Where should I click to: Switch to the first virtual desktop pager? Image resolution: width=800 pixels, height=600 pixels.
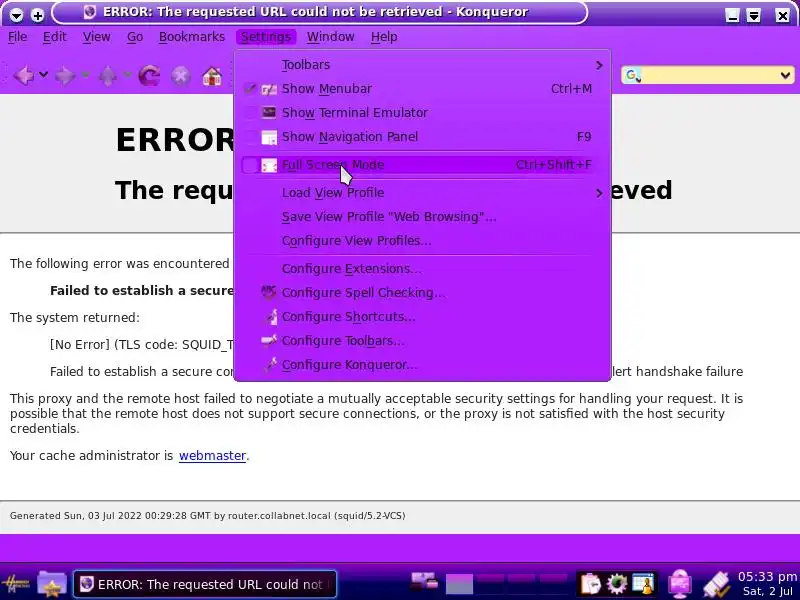459,584
